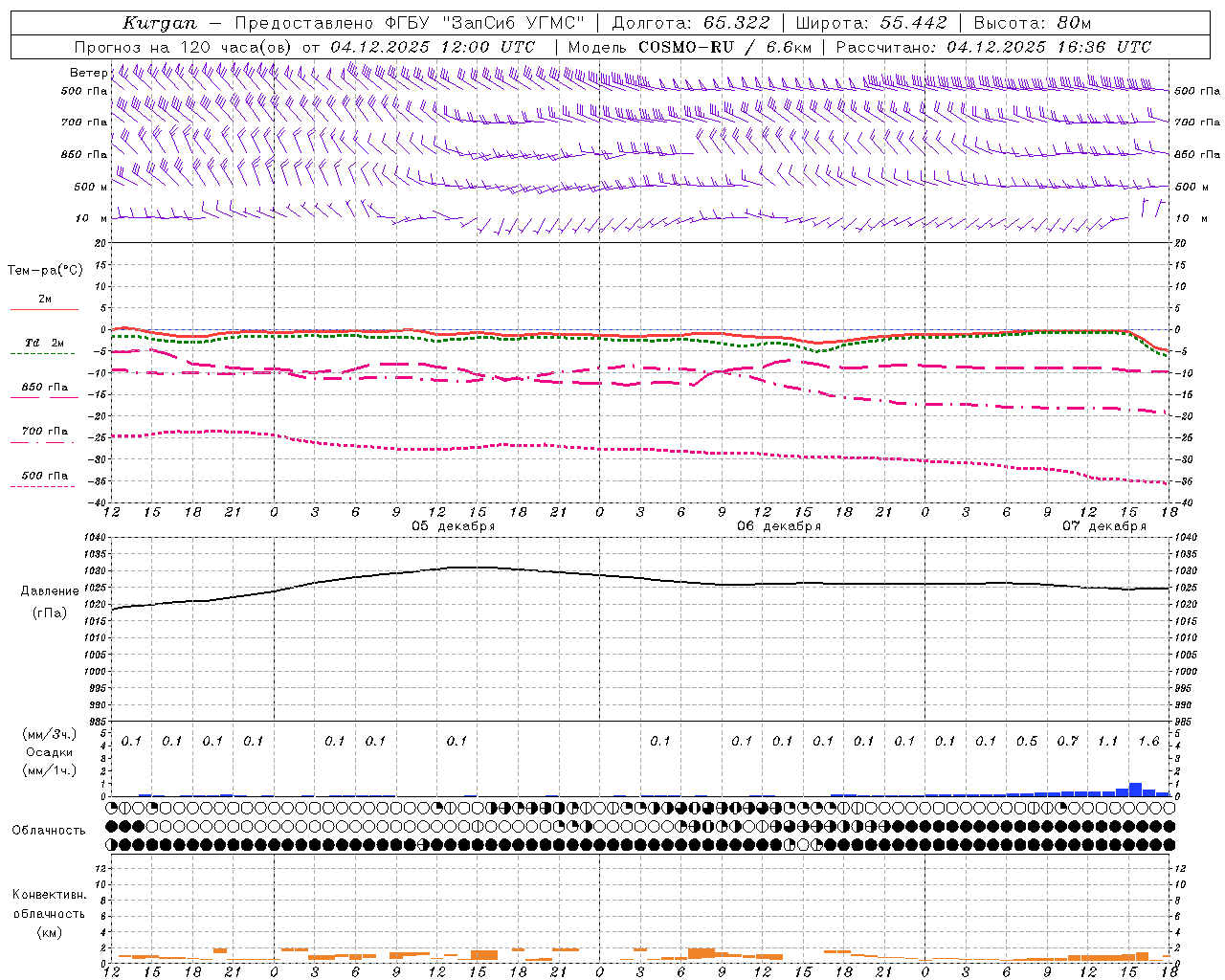
Task: Click the pink dotted '500 гПа' legend line
Action: pyautogui.click(x=43, y=487)
